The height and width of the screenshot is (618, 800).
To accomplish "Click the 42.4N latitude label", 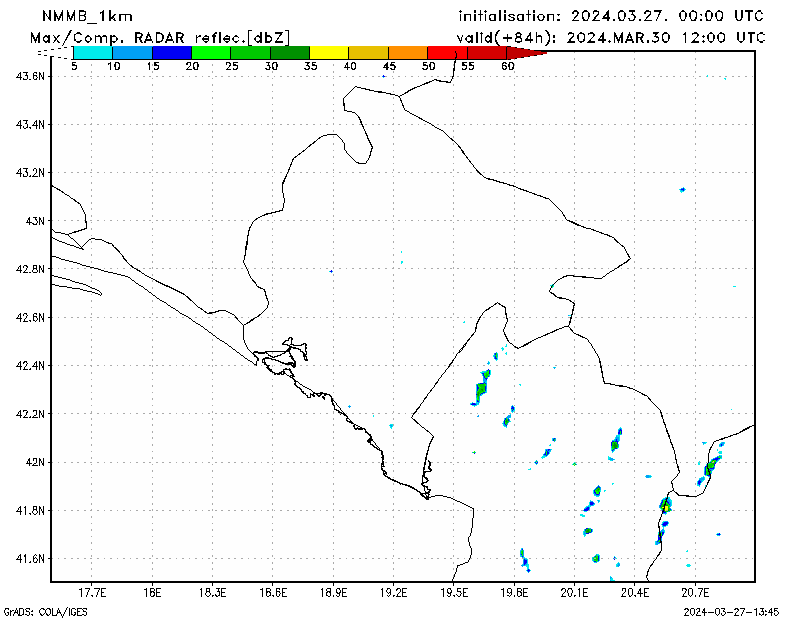I will coord(31,365).
